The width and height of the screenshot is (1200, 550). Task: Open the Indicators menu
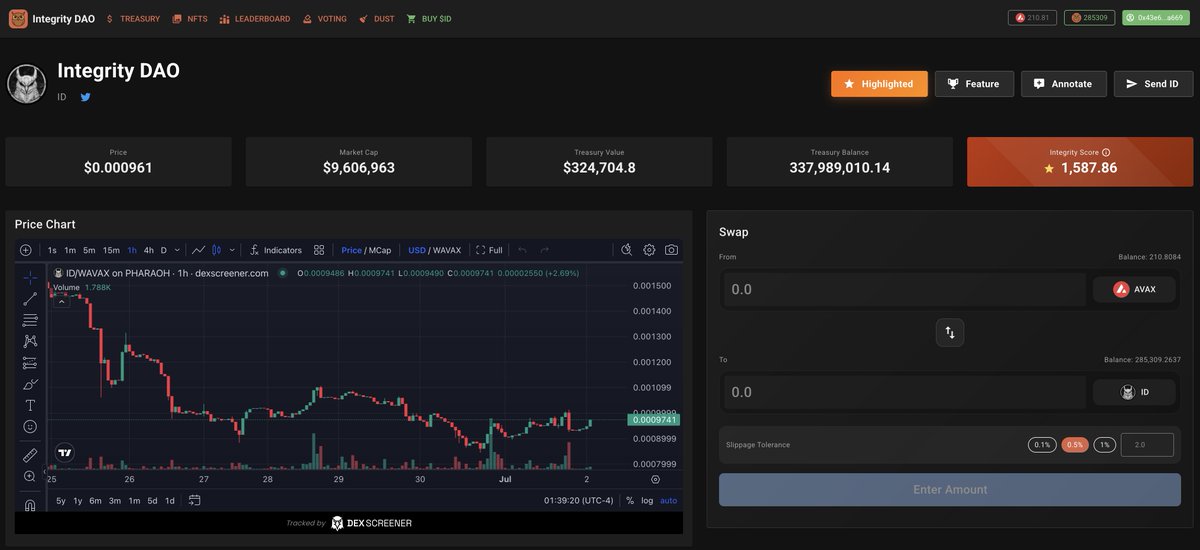(275, 250)
